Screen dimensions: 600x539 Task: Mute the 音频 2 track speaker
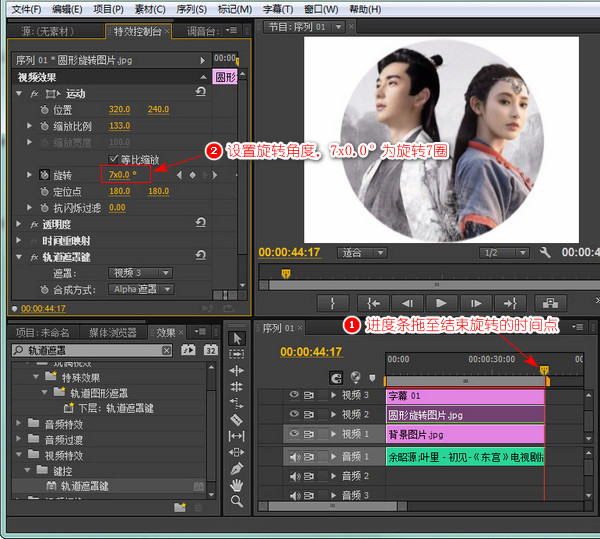[x=294, y=476]
